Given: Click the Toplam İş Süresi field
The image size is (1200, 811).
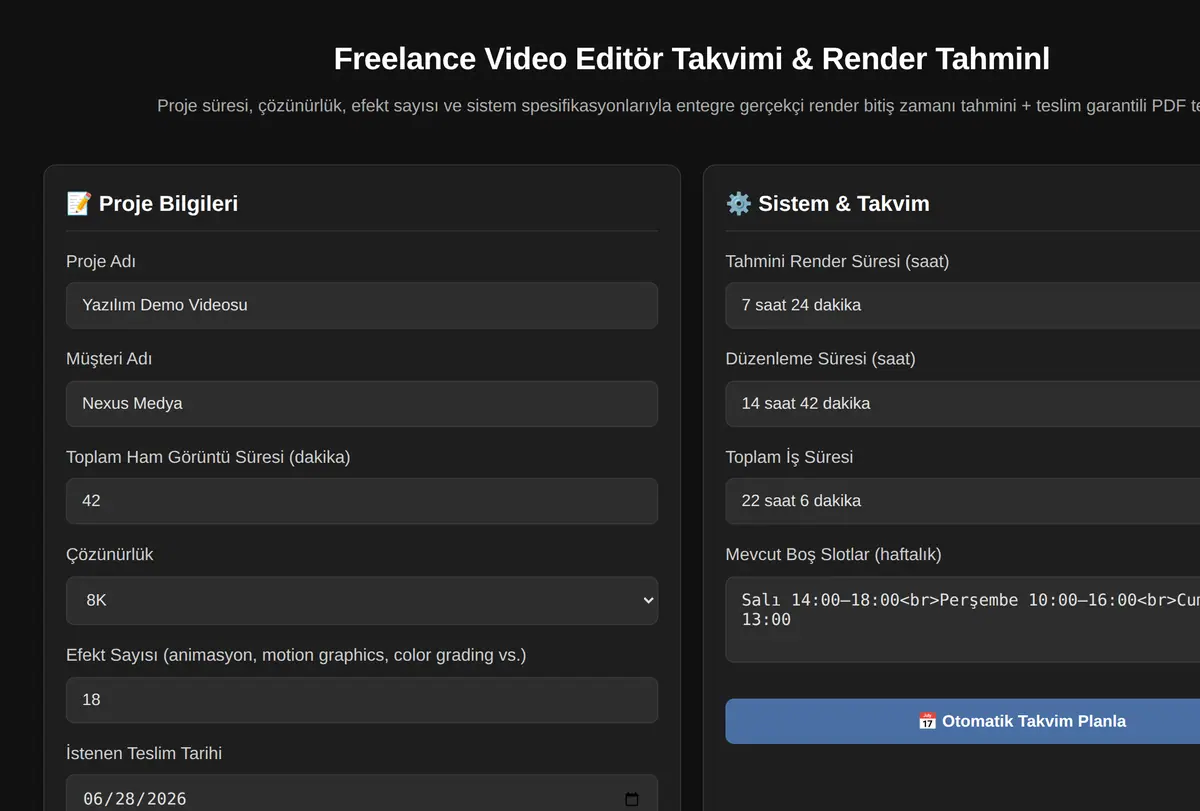Looking at the screenshot, I should 962,501.
